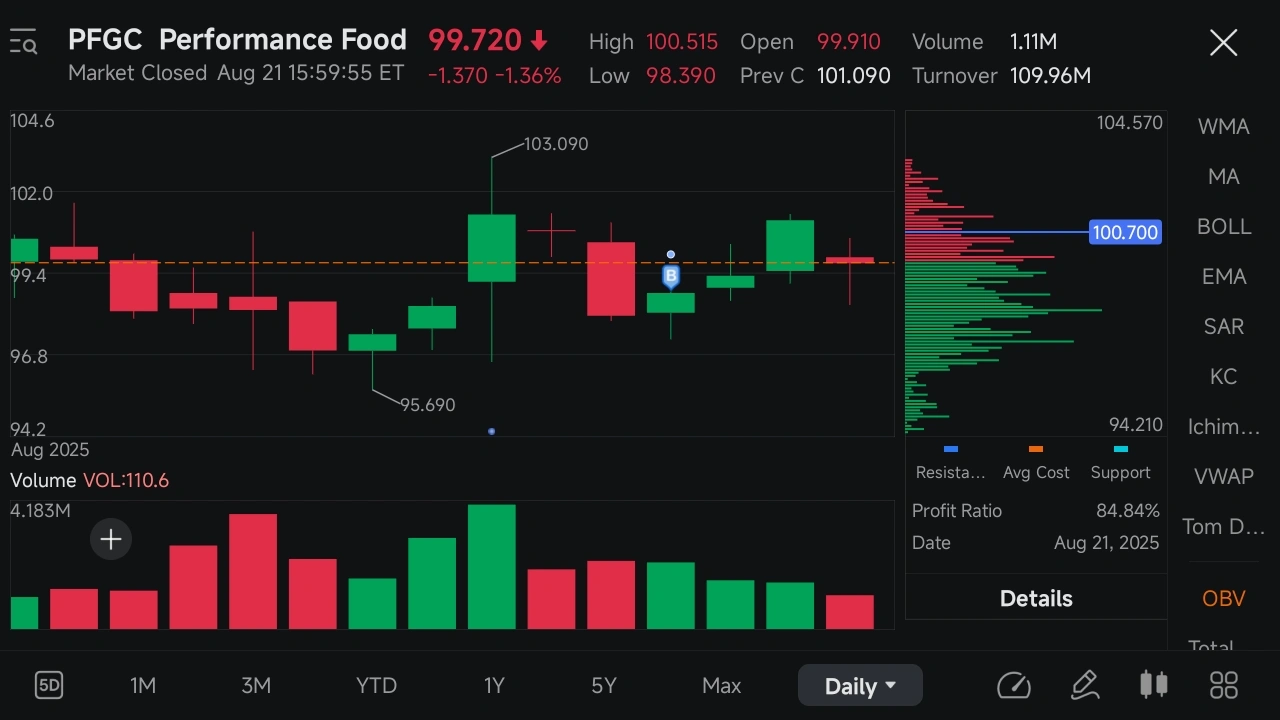Image resolution: width=1280 pixels, height=720 pixels.
Task: Open the stock search list icon
Action: coord(23,42)
